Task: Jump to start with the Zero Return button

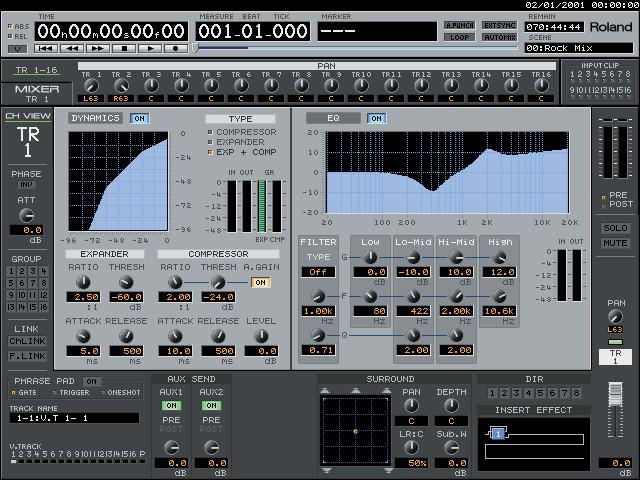Action: [45, 48]
